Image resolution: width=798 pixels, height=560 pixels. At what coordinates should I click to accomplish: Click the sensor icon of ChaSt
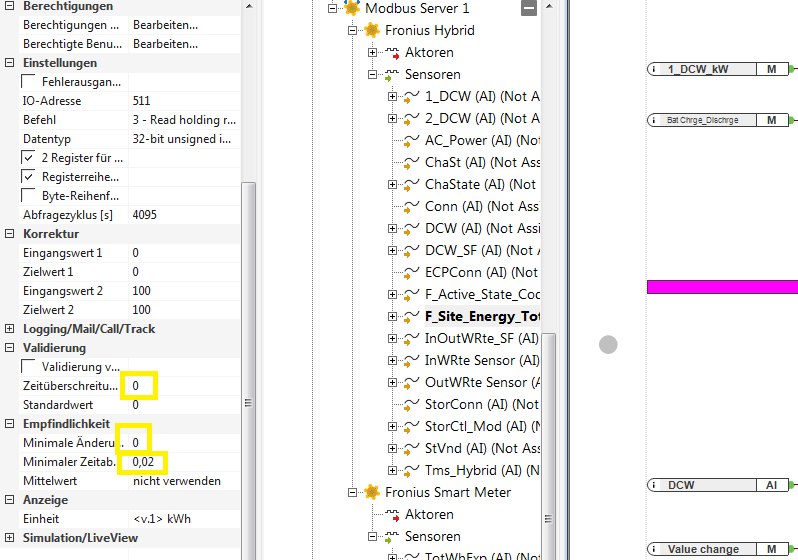(x=412, y=162)
